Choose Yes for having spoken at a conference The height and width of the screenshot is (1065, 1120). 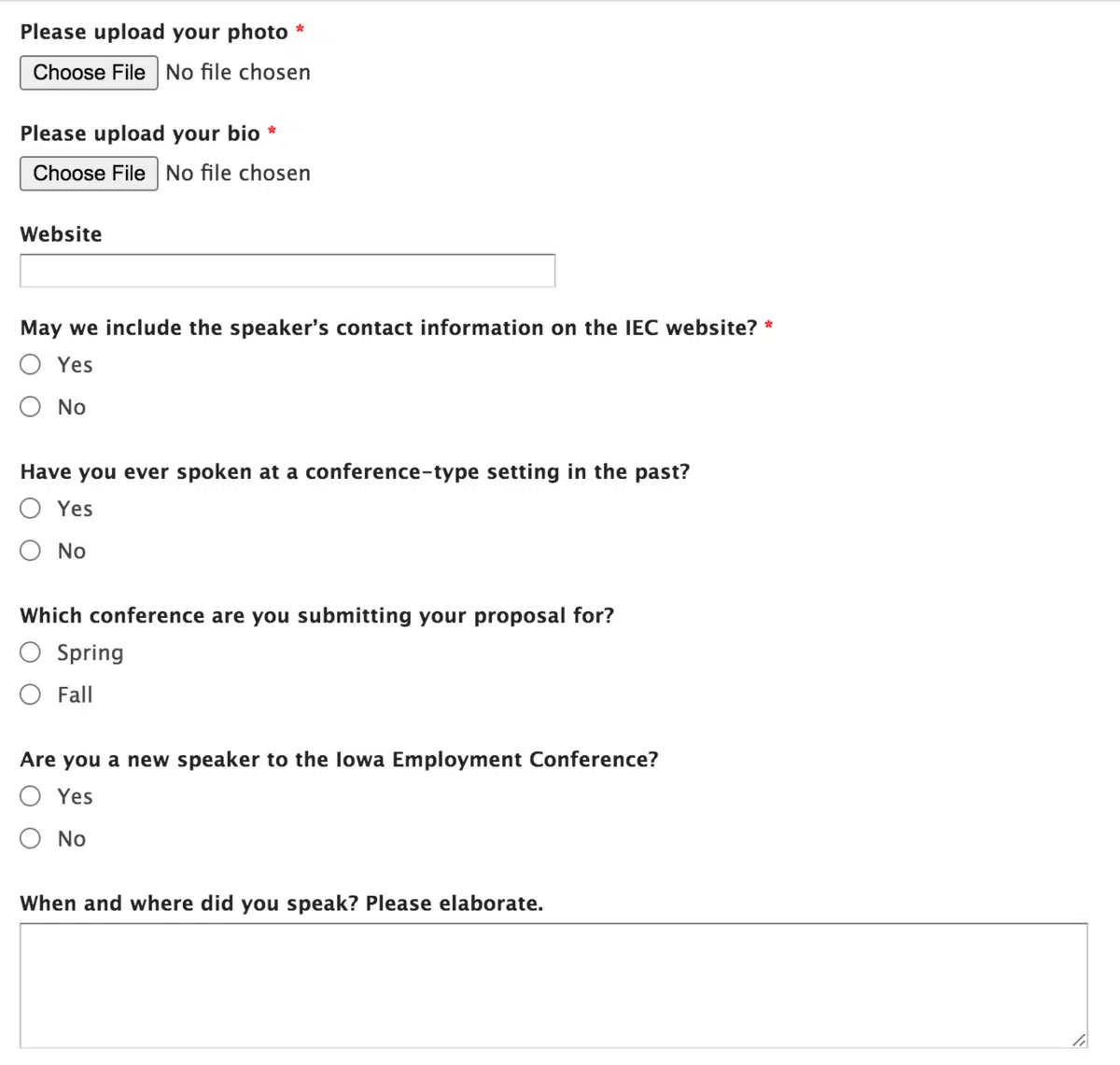point(31,509)
